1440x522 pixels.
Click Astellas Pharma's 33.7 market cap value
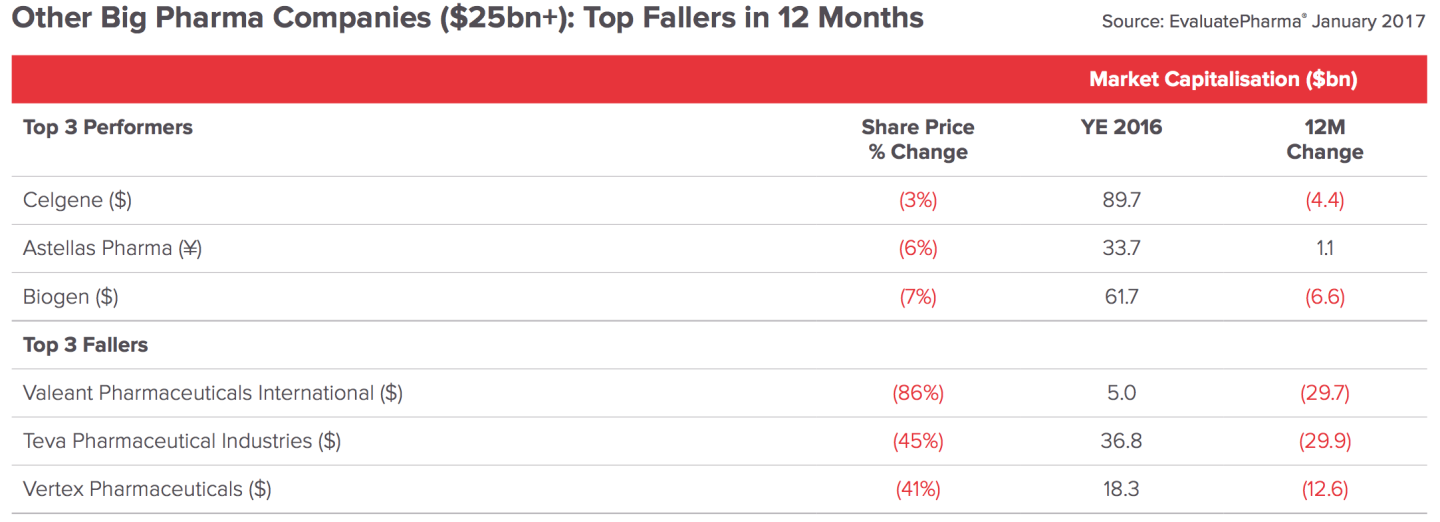[x=1121, y=248]
